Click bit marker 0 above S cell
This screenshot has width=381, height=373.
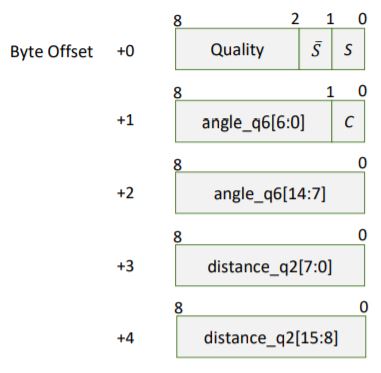[x=362, y=19]
